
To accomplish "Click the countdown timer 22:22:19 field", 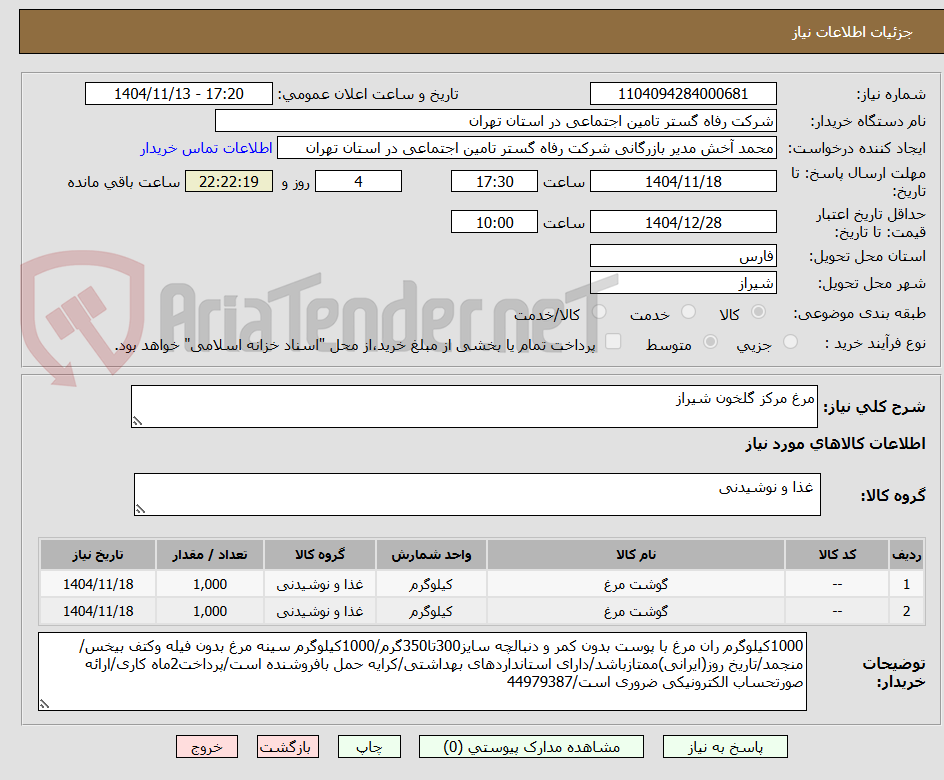I will 229,182.
